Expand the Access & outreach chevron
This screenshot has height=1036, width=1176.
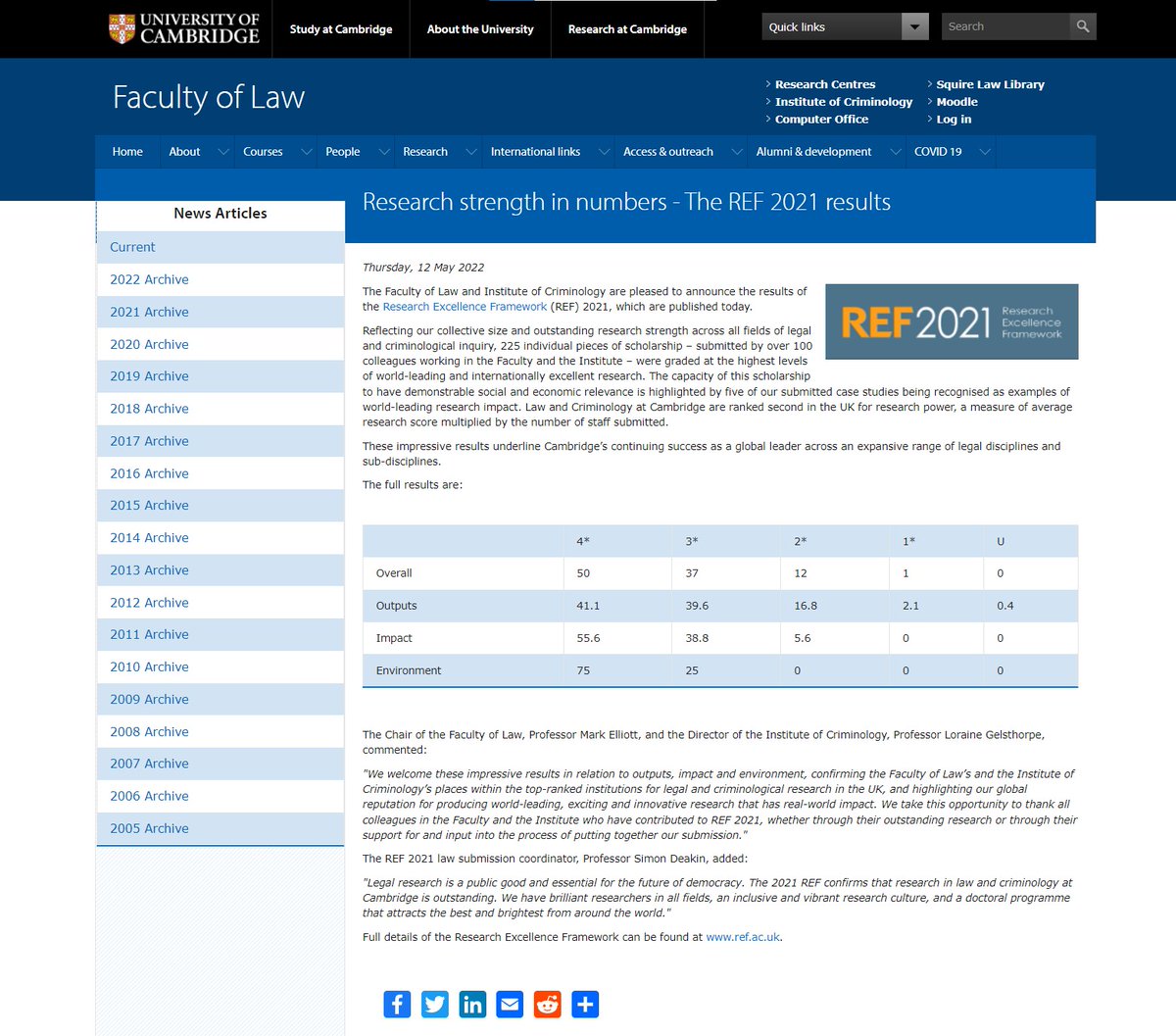pyautogui.click(x=737, y=152)
